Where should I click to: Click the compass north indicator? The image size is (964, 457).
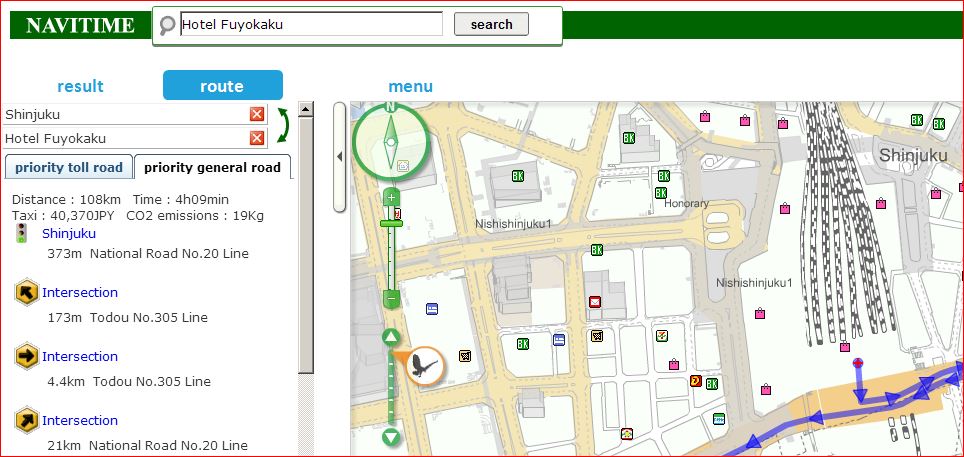click(x=391, y=107)
